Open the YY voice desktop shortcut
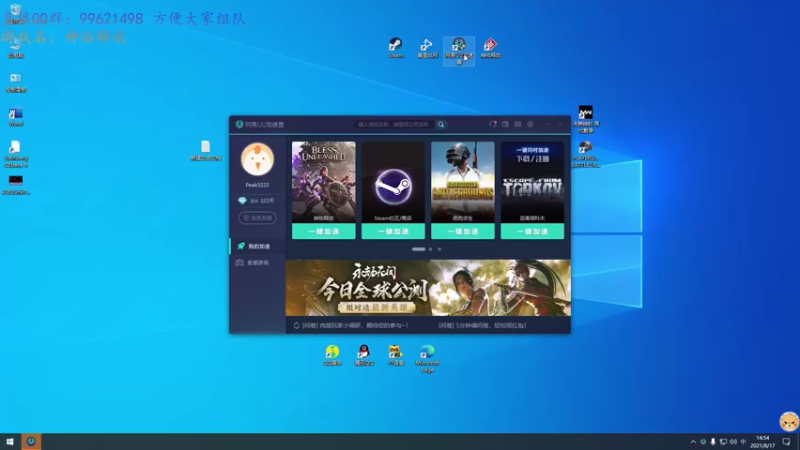The width and height of the screenshot is (800, 450). click(x=395, y=355)
